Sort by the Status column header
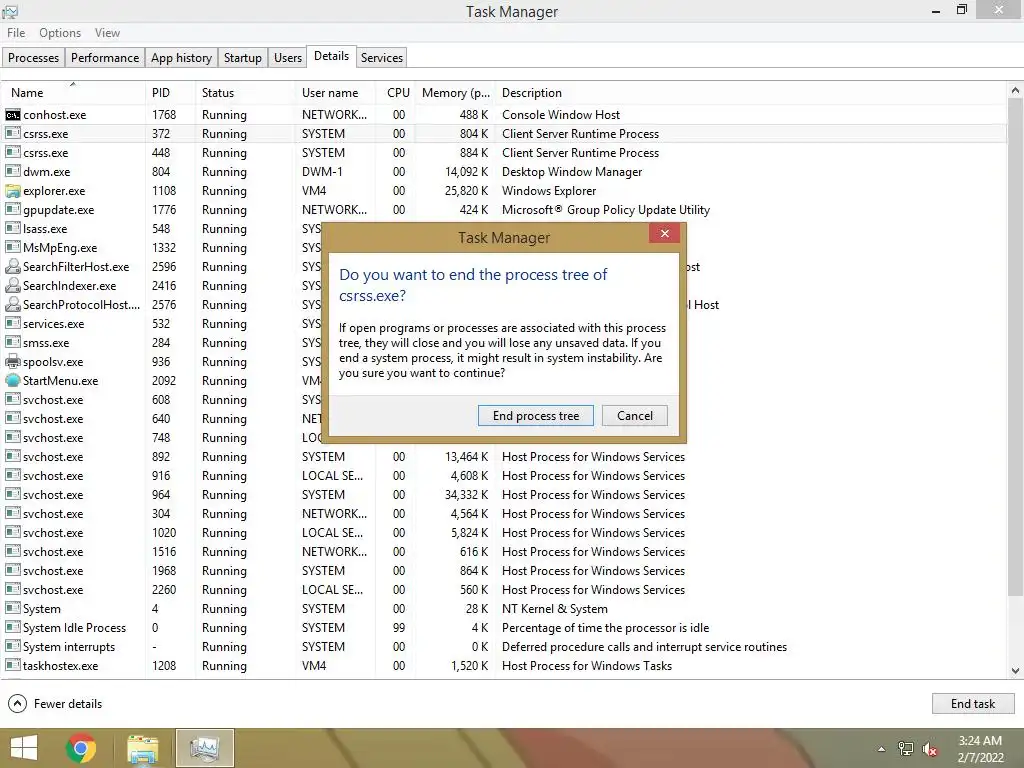This screenshot has width=1024, height=768. (x=245, y=93)
